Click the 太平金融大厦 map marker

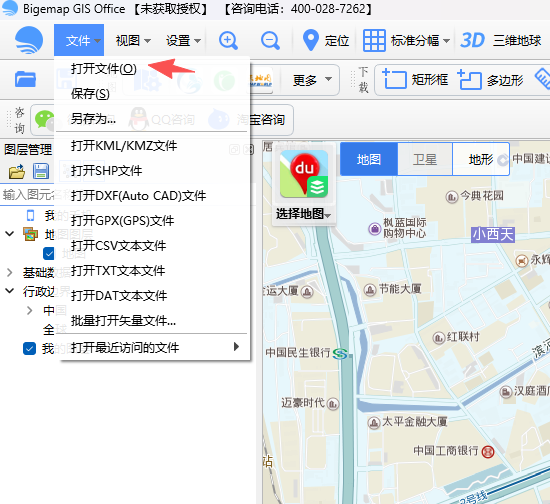(374, 422)
